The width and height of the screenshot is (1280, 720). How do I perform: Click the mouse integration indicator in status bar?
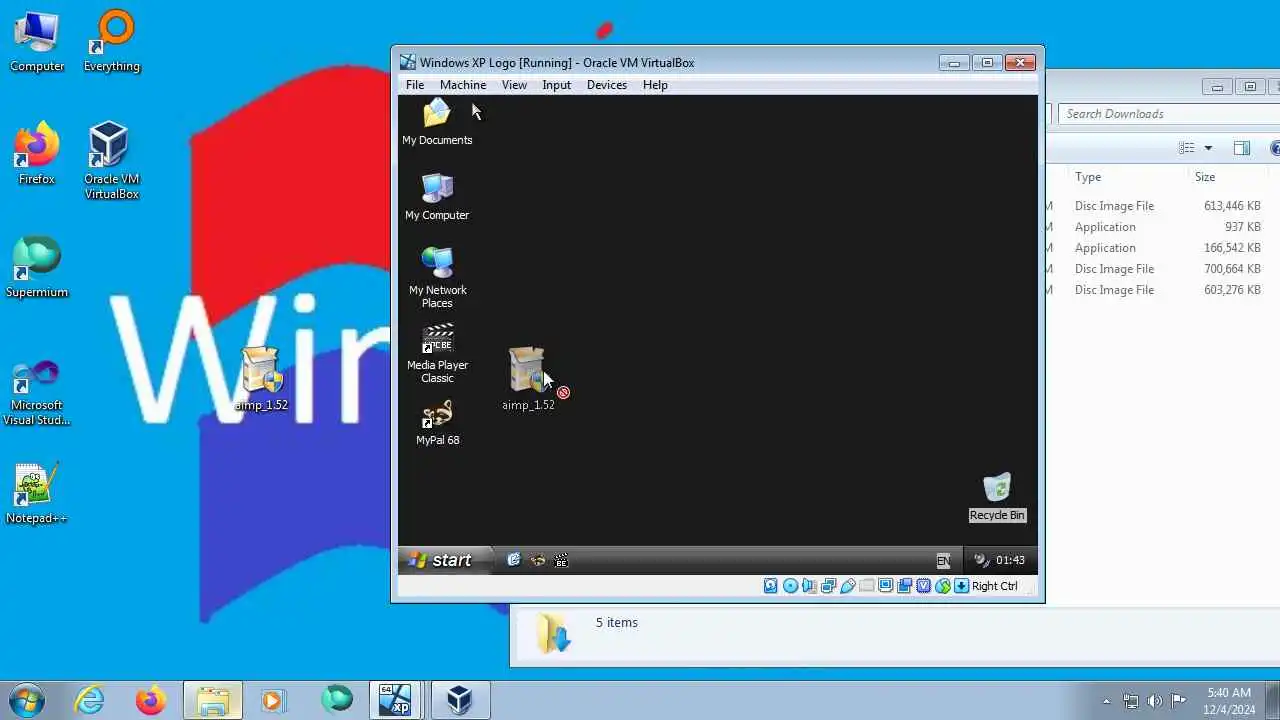pyautogui.click(x=942, y=586)
